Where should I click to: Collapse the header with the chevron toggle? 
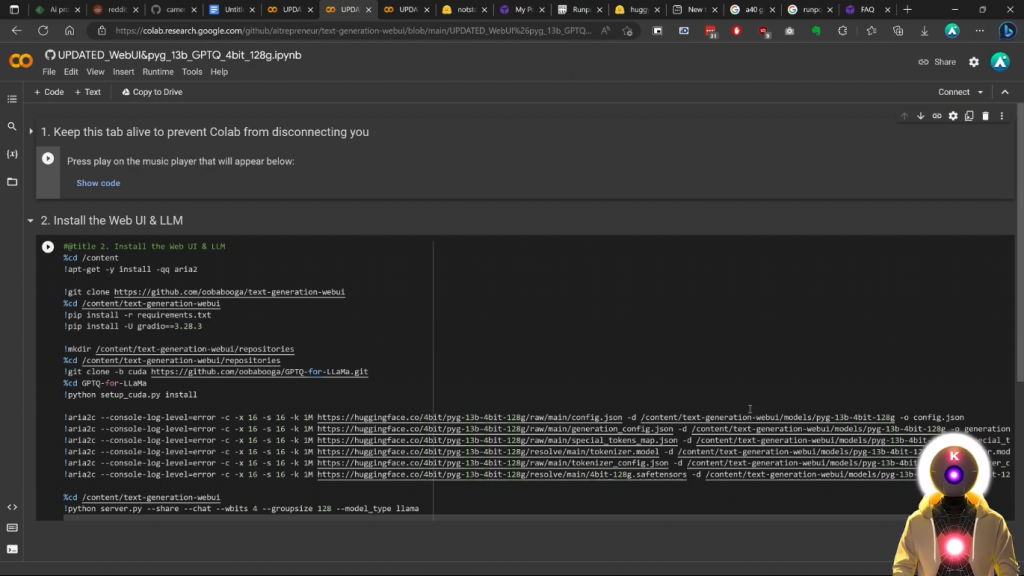pos(1005,92)
